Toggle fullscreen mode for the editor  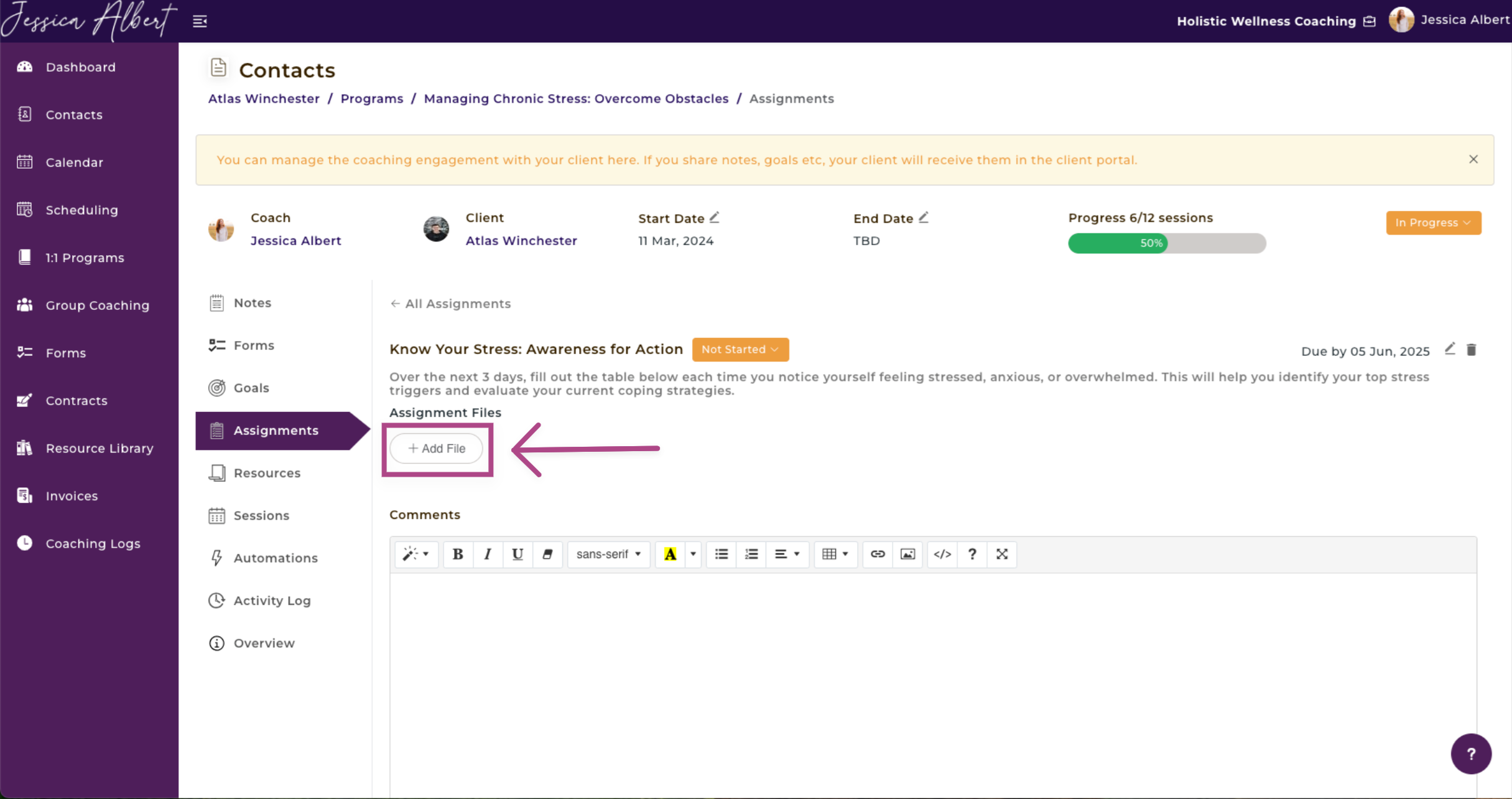click(1002, 554)
